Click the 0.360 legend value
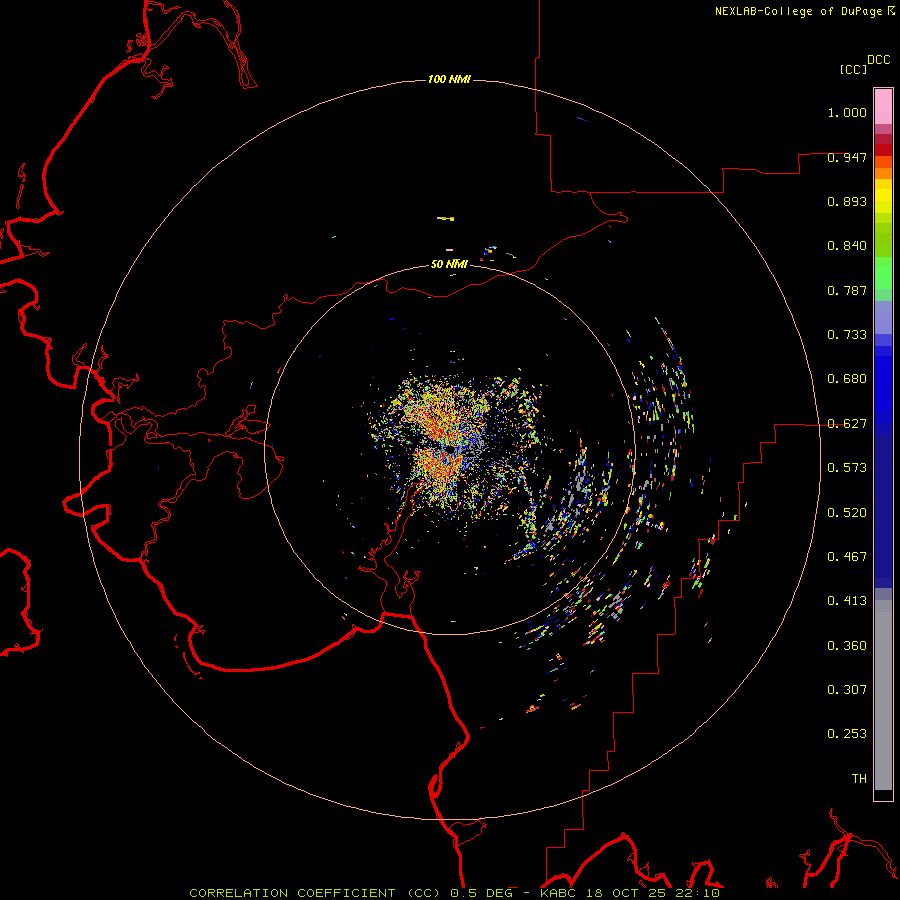Image resolution: width=900 pixels, height=900 pixels. point(847,646)
